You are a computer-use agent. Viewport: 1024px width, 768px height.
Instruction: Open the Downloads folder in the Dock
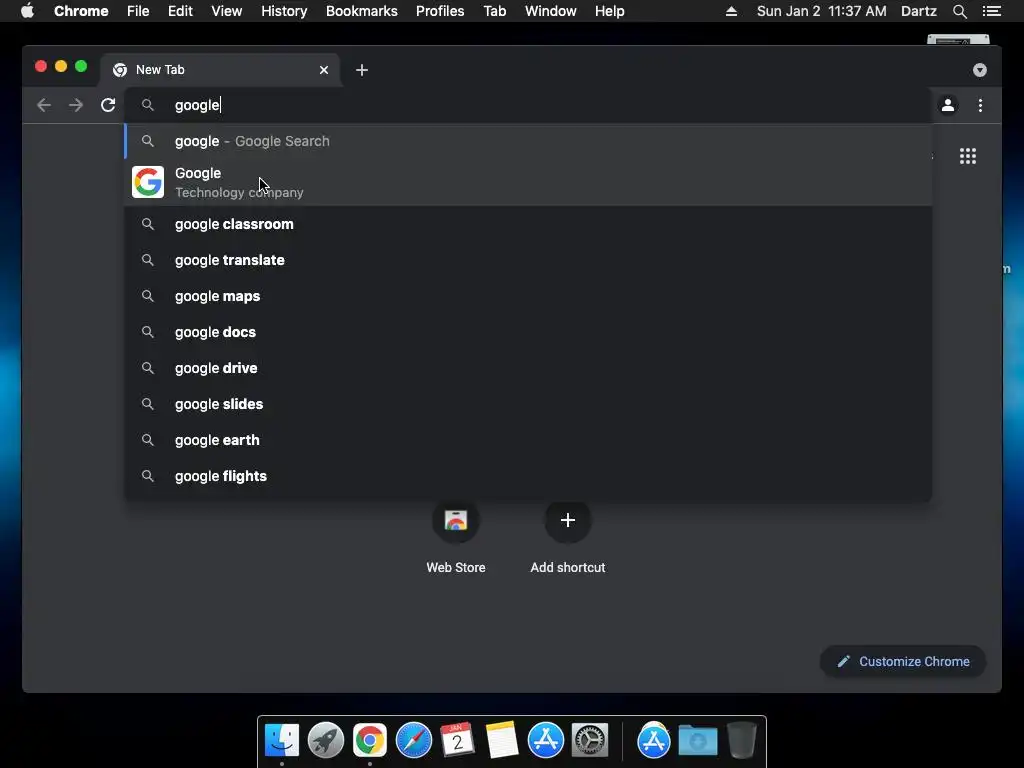click(697, 741)
